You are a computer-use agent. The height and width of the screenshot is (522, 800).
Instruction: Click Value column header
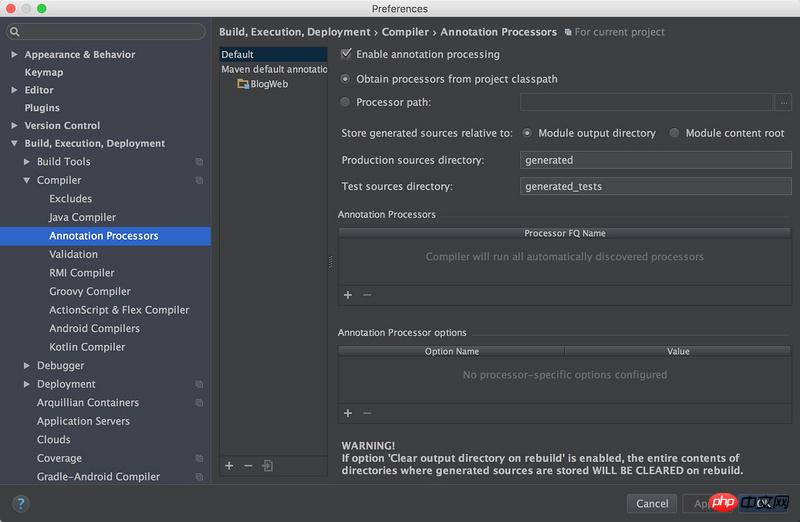(678, 351)
